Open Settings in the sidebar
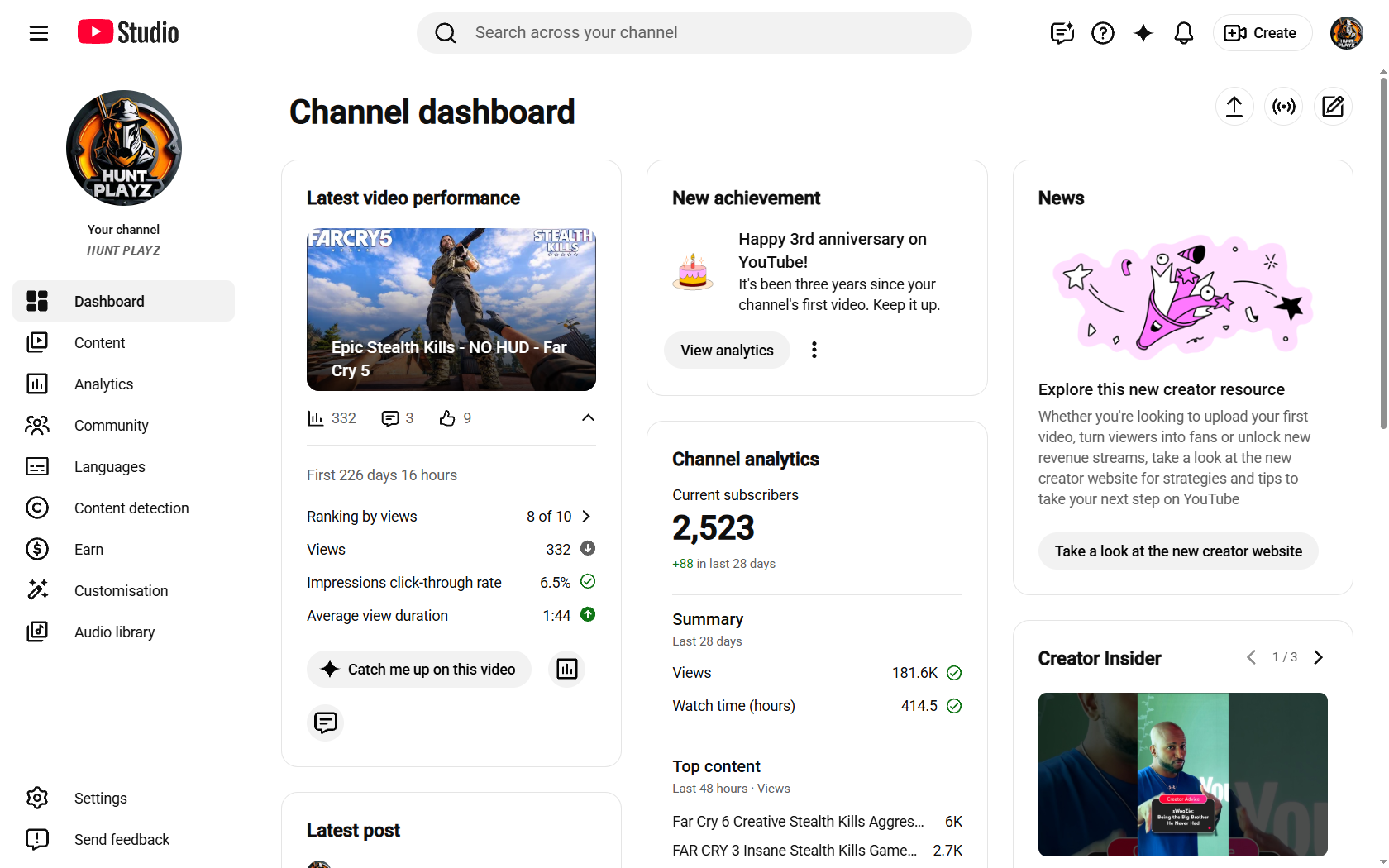This screenshot has width=1389, height=868. coord(124,798)
